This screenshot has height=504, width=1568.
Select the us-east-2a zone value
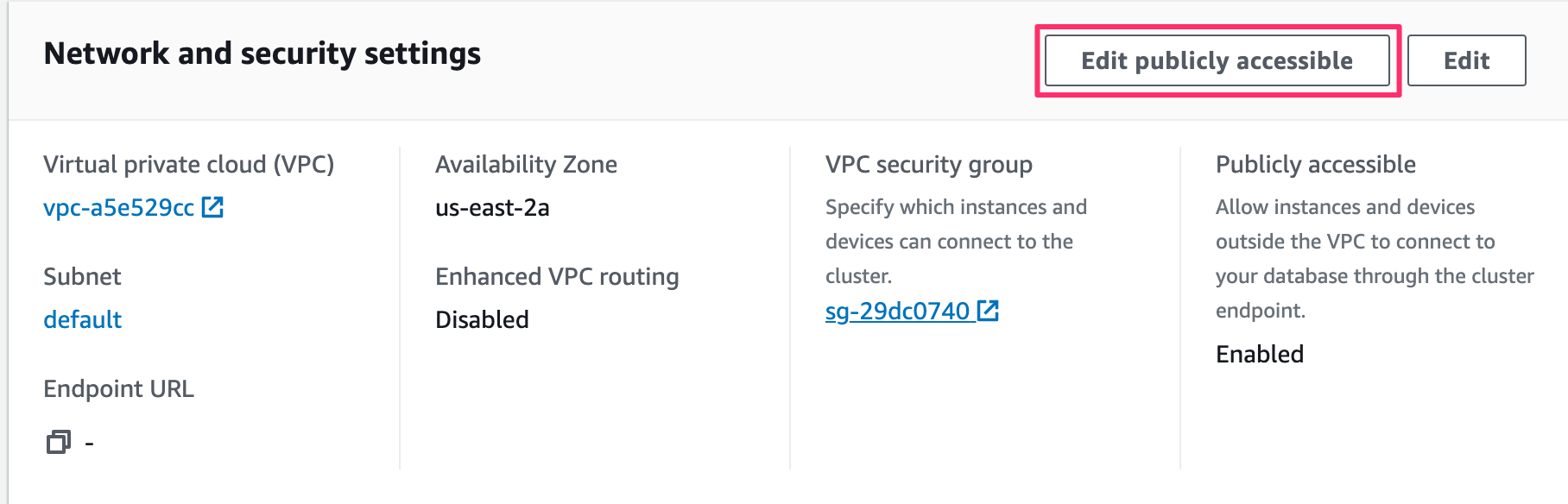492,208
